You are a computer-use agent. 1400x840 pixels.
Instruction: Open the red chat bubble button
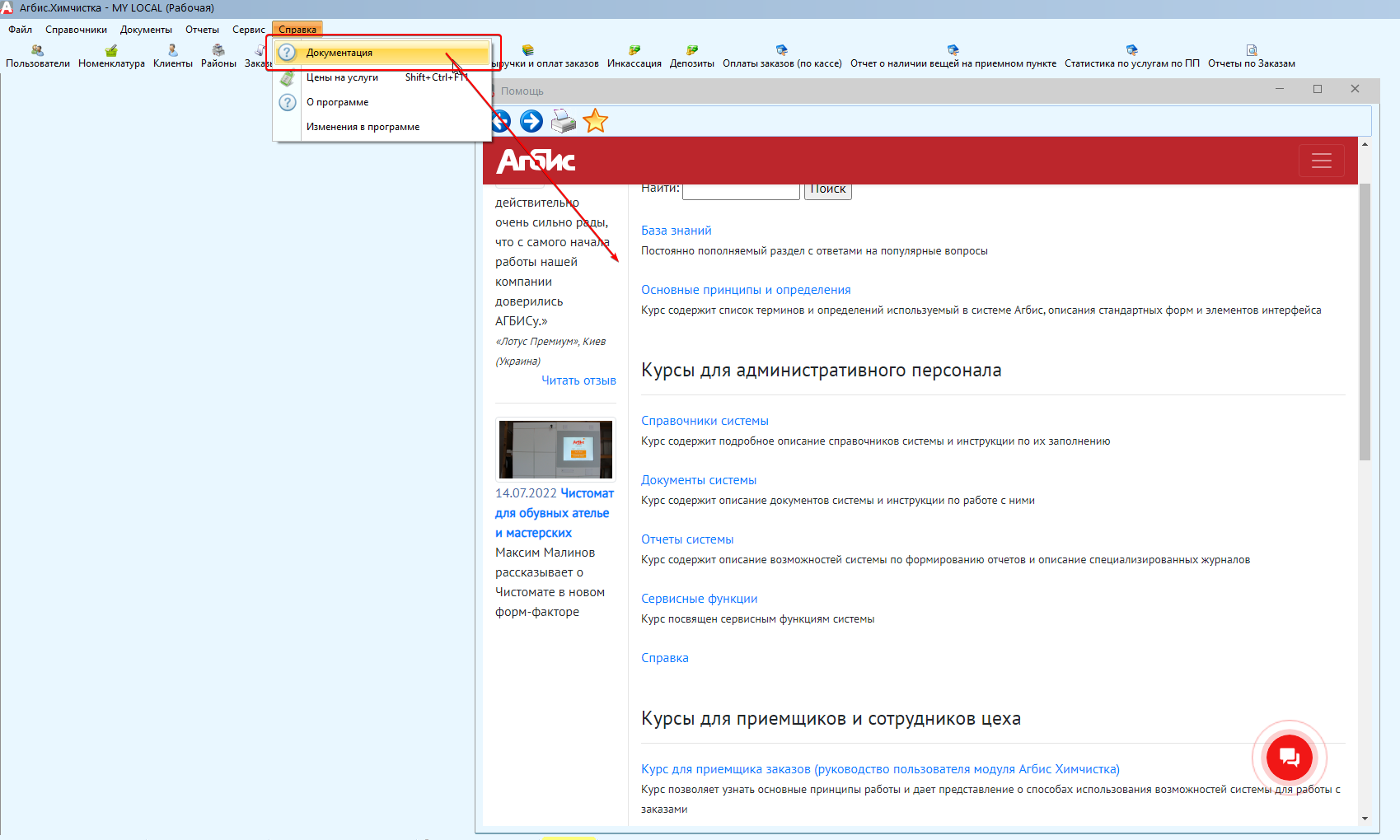pos(1290,758)
